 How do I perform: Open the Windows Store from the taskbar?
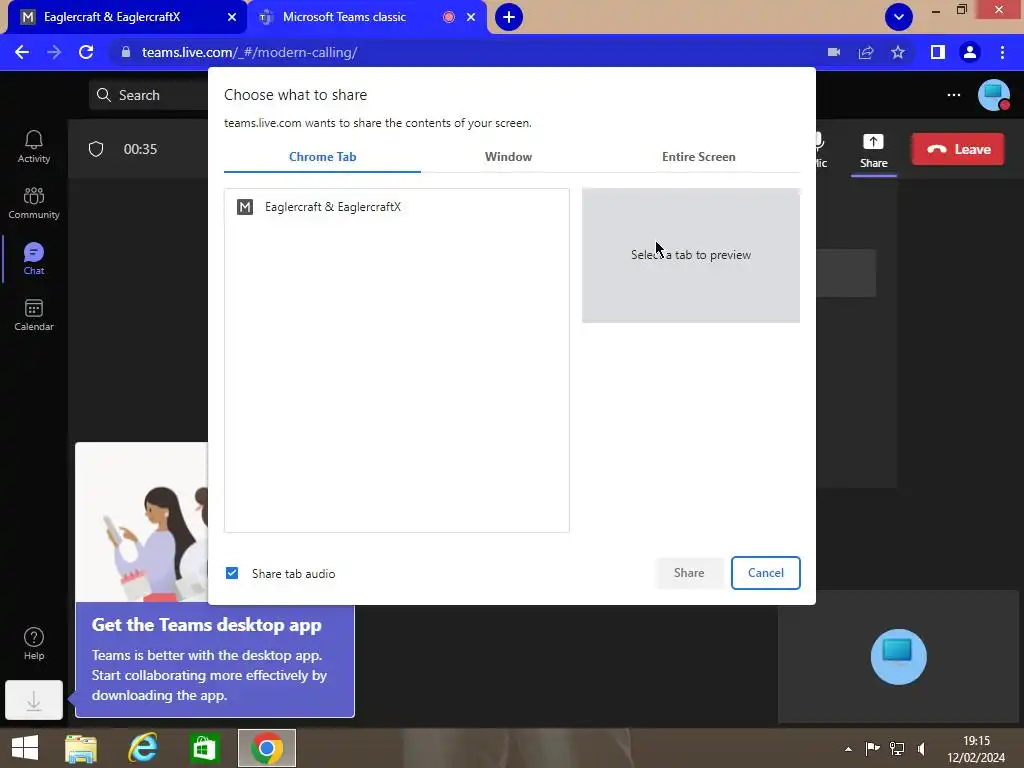204,748
